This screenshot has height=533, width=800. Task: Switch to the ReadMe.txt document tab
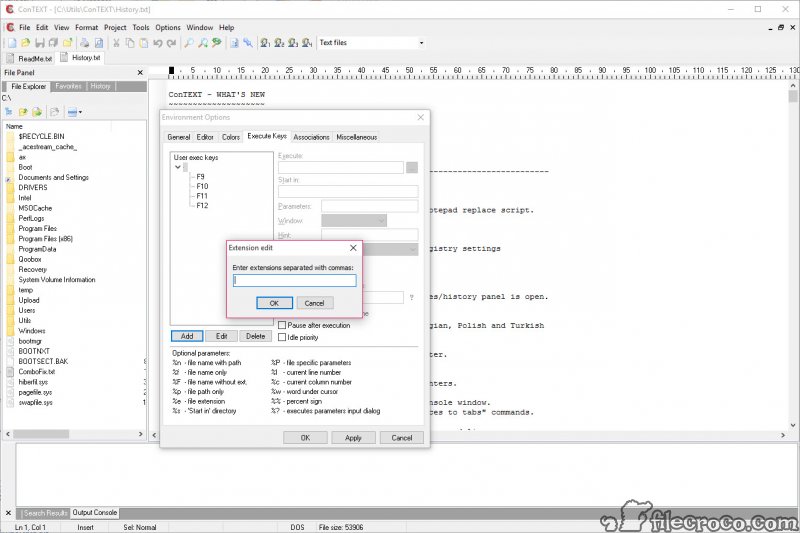click(x=30, y=59)
